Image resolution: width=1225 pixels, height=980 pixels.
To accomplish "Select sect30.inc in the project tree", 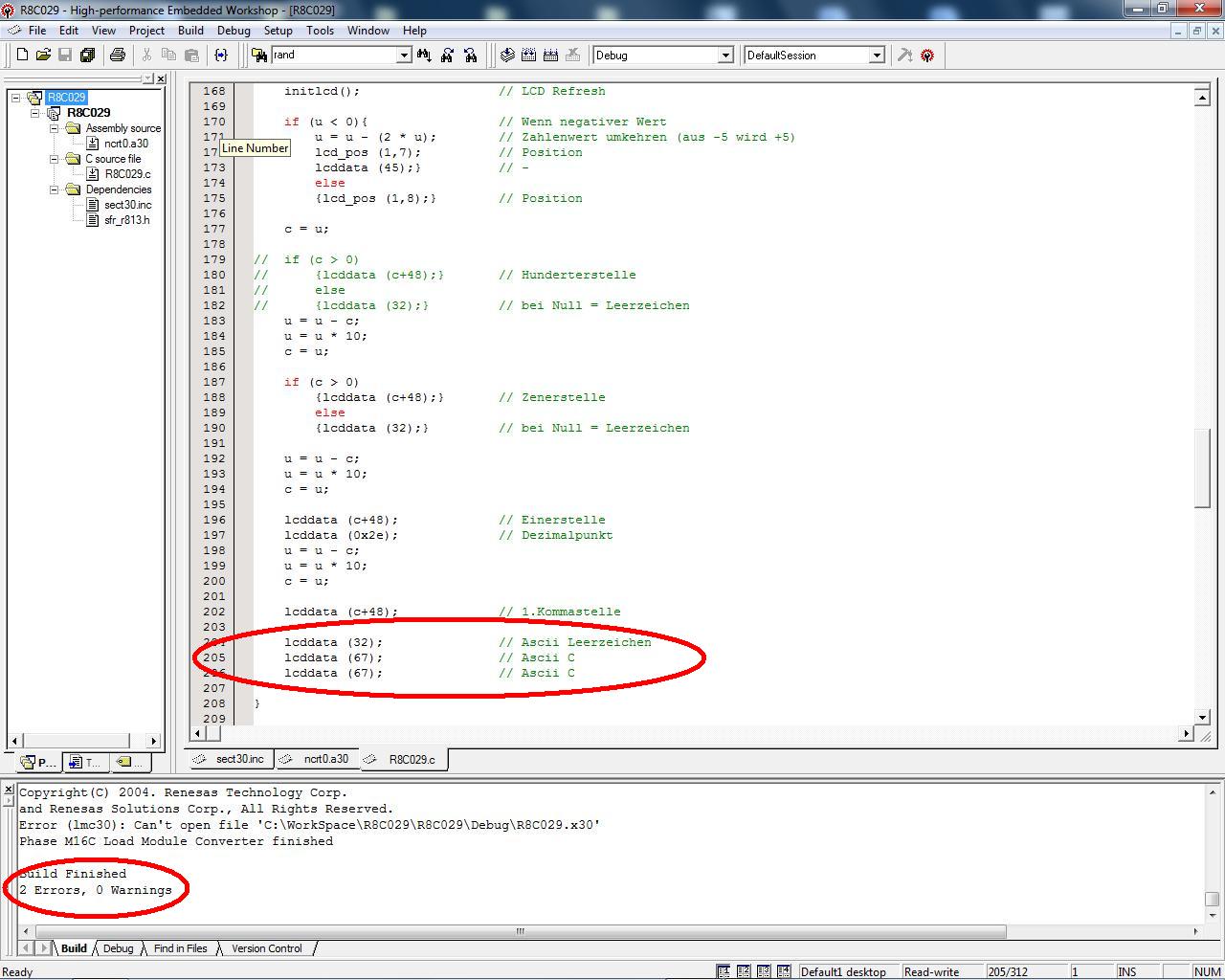I will pos(127,205).
